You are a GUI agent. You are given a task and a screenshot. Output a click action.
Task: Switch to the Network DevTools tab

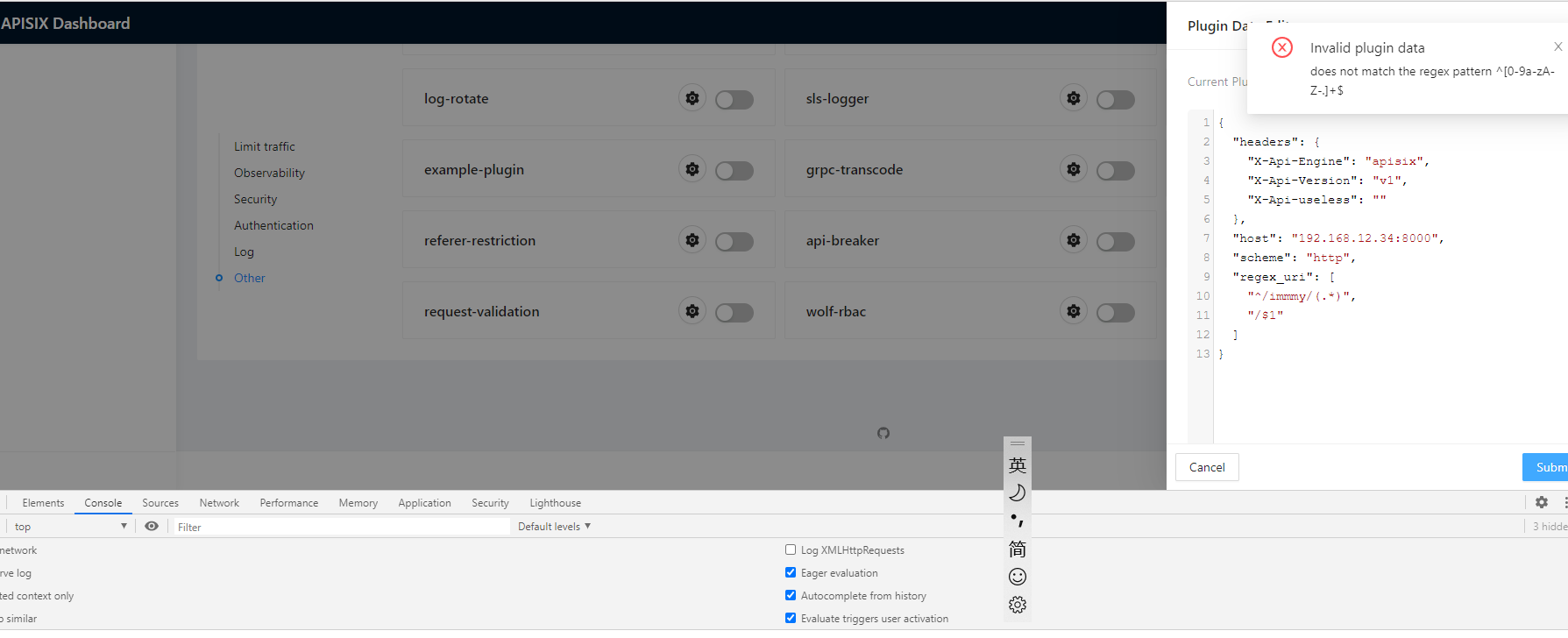pos(219,503)
